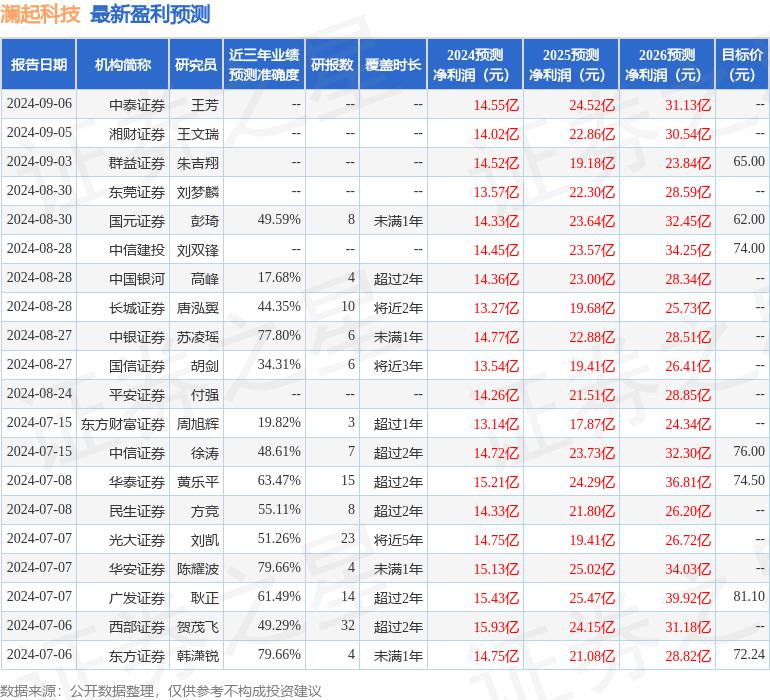
Task: Click target price 81.10
Action: (x=749, y=596)
